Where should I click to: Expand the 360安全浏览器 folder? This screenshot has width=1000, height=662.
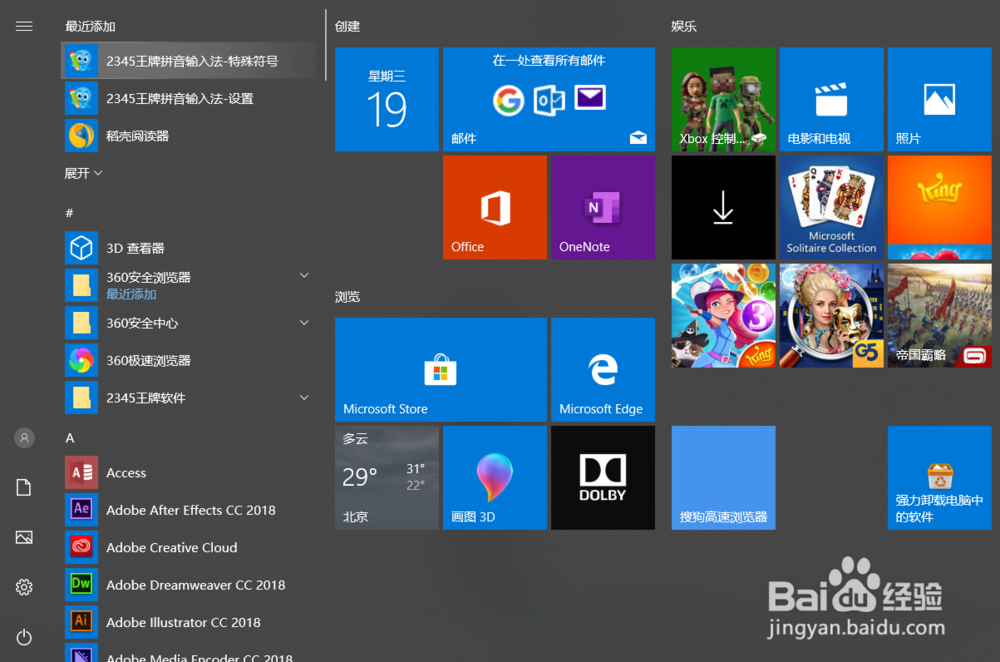coord(304,276)
